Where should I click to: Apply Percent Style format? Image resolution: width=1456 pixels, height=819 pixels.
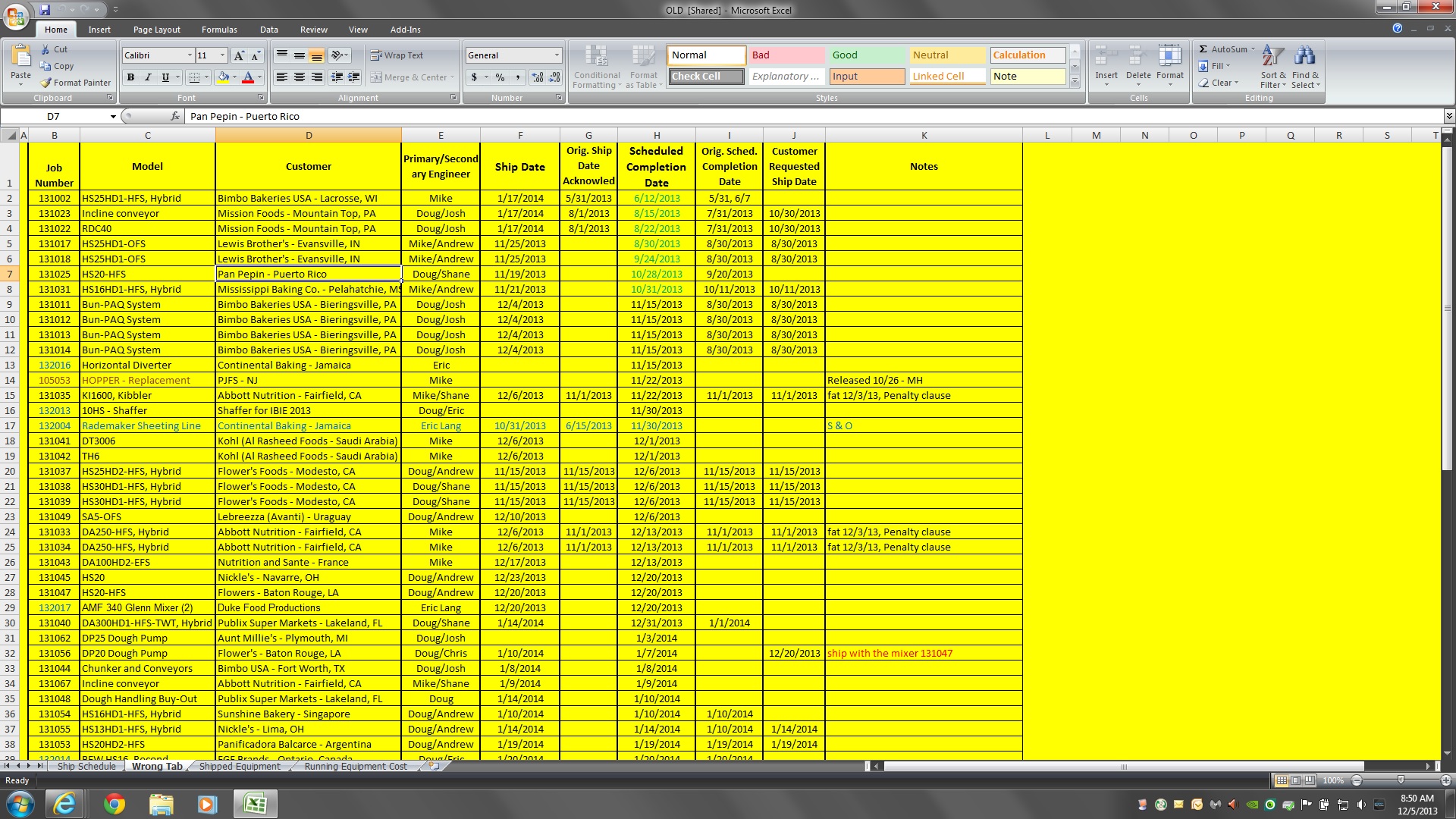(x=500, y=77)
